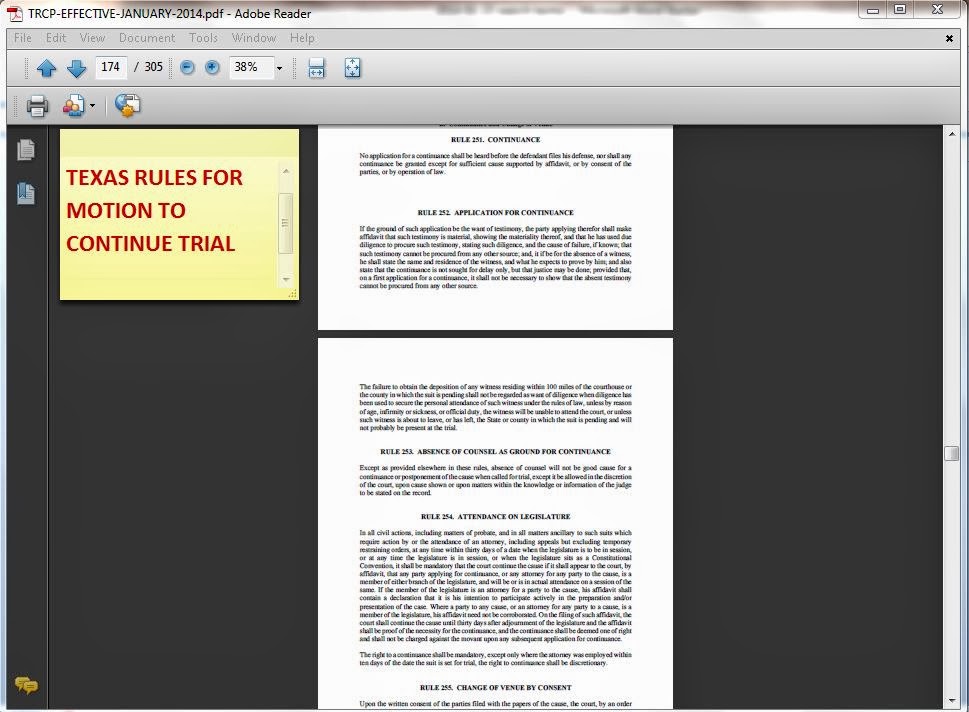Open the Tools menu
The width and height of the screenshot is (969, 712).
(x=203, y=38)
